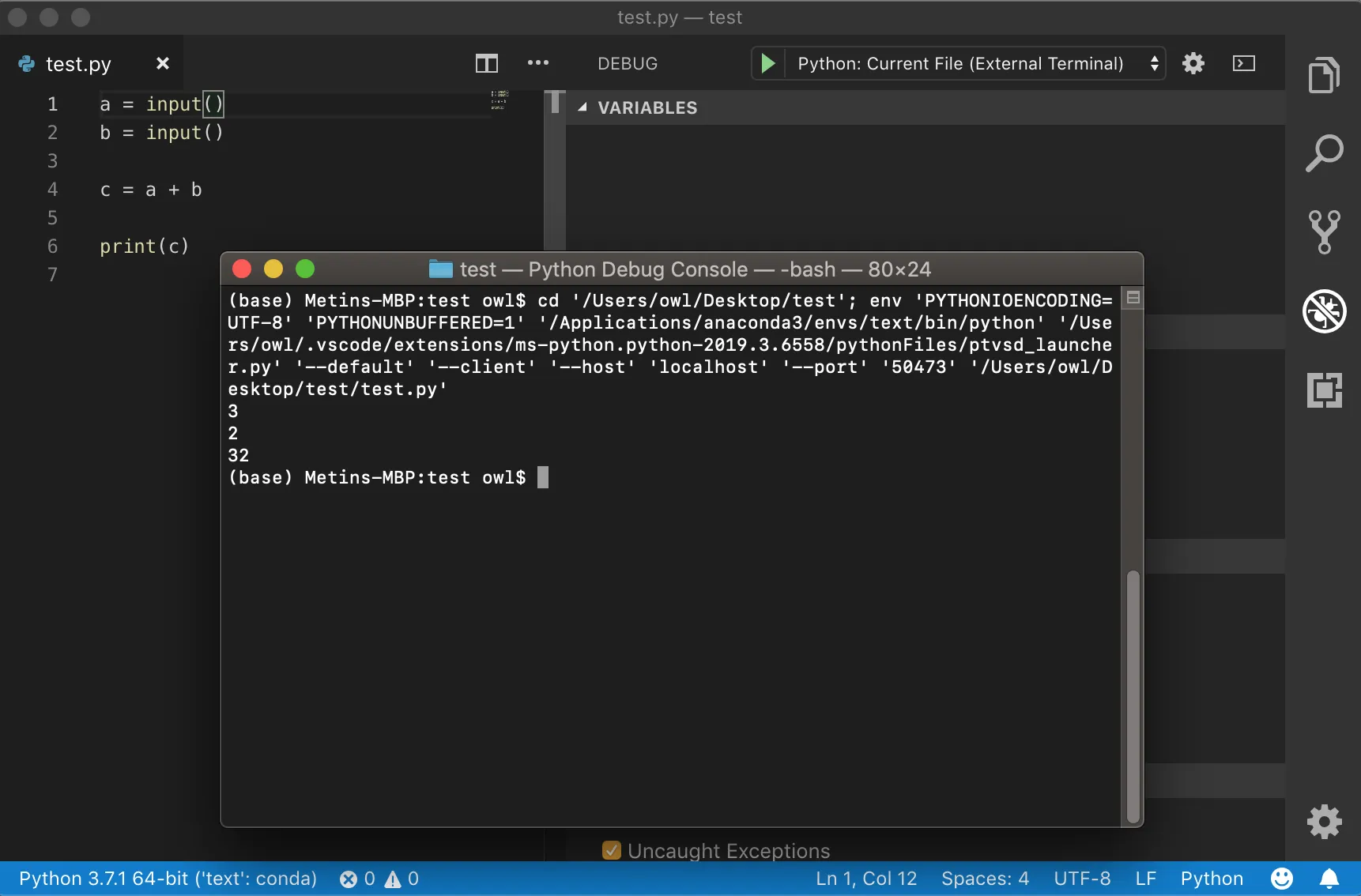Minimize the Python Debug Console terminal window
The height and width of the screenshot is (896, 1361).
(x=273, y=269)
